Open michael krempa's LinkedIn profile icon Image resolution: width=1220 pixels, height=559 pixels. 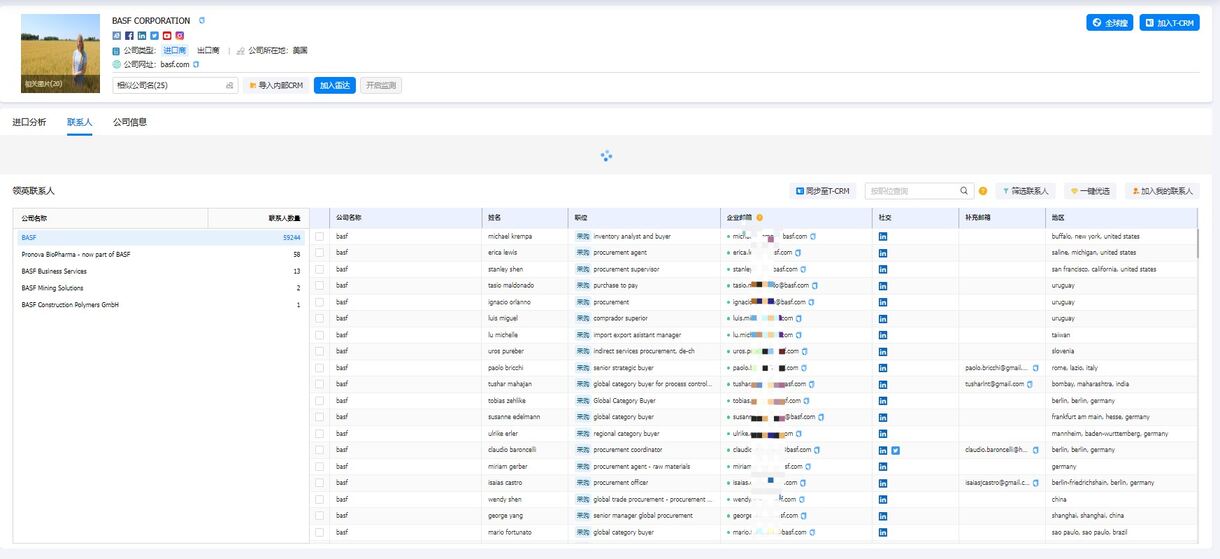tap(883, 236)
